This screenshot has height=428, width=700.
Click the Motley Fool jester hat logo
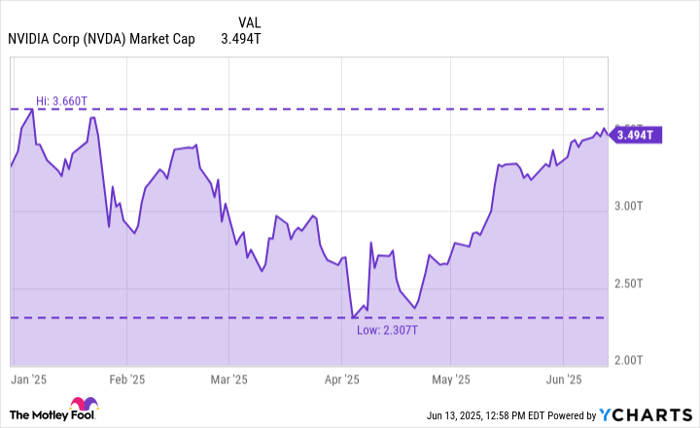pyautogui.click(x=85, y=406)
